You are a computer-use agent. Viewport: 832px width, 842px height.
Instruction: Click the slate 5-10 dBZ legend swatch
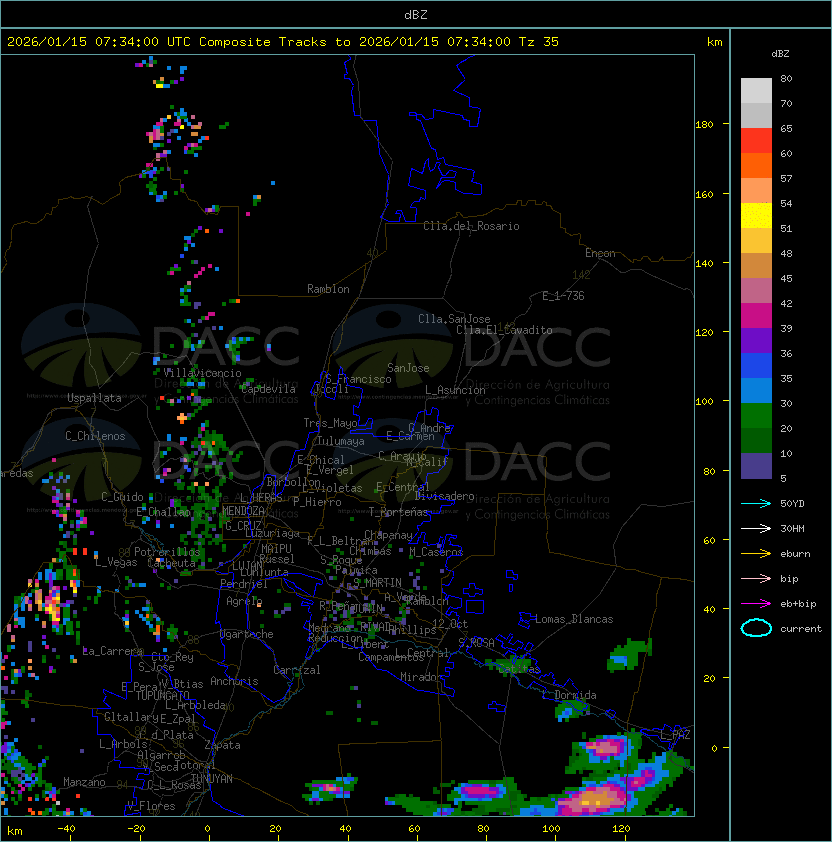756,466
